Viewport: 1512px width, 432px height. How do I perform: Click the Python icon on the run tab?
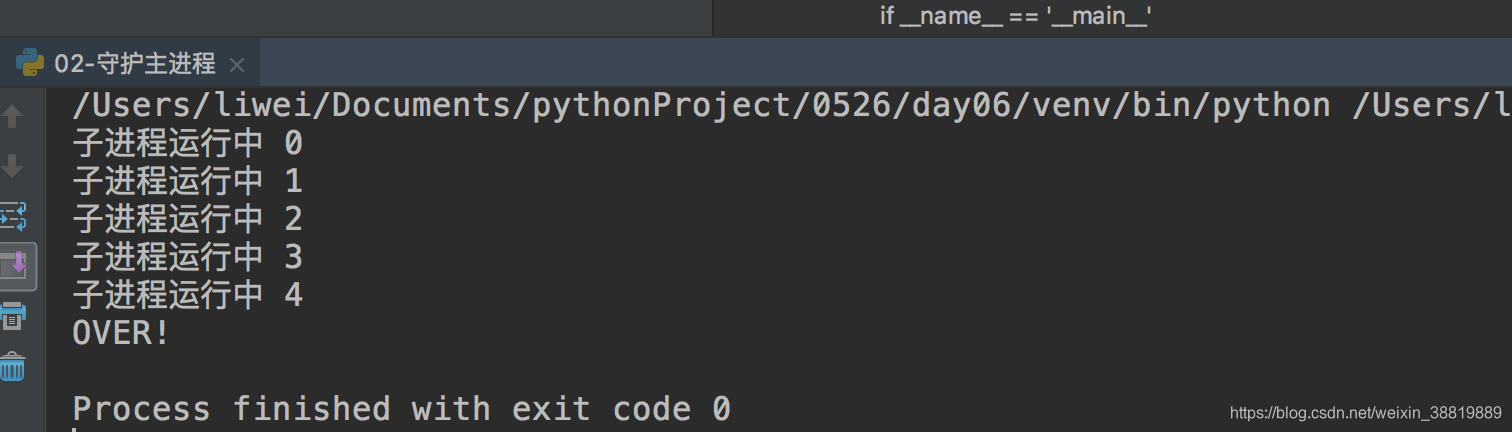point(30,64)
